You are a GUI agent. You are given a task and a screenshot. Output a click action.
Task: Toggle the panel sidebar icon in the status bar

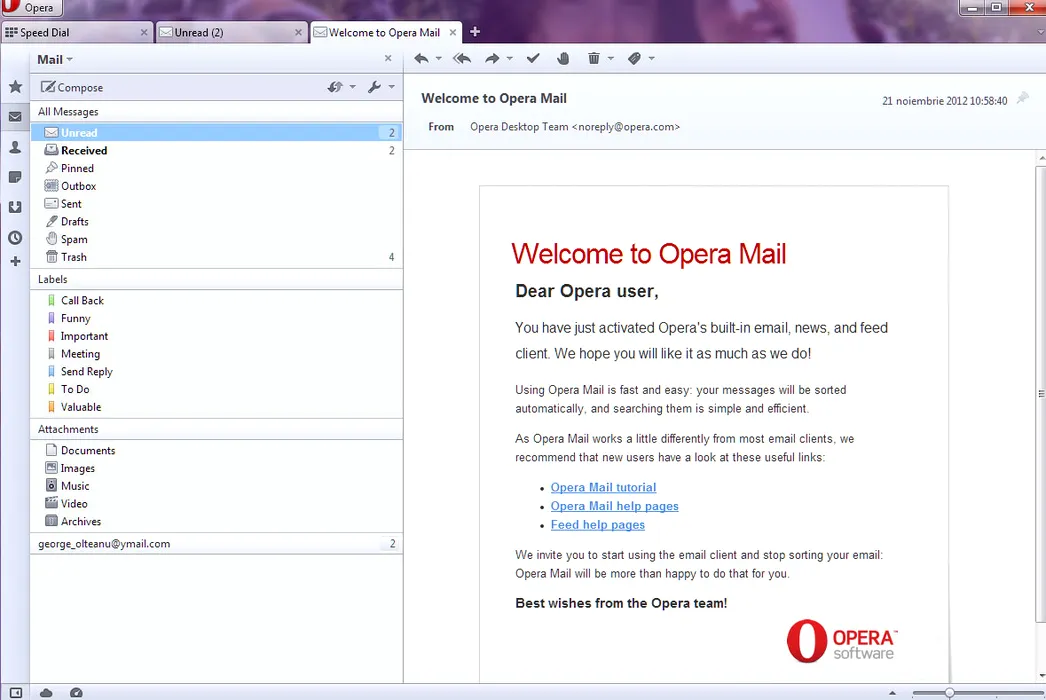[16, 693]
